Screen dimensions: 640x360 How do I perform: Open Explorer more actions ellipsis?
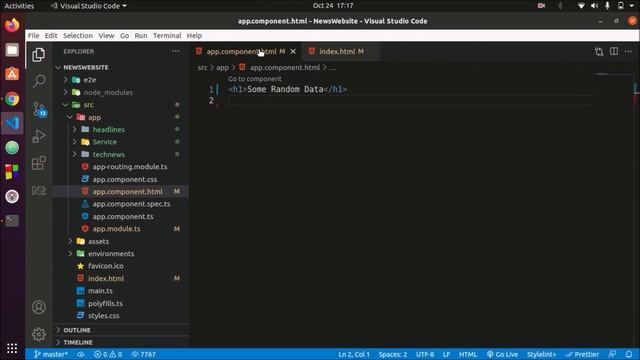176,51
